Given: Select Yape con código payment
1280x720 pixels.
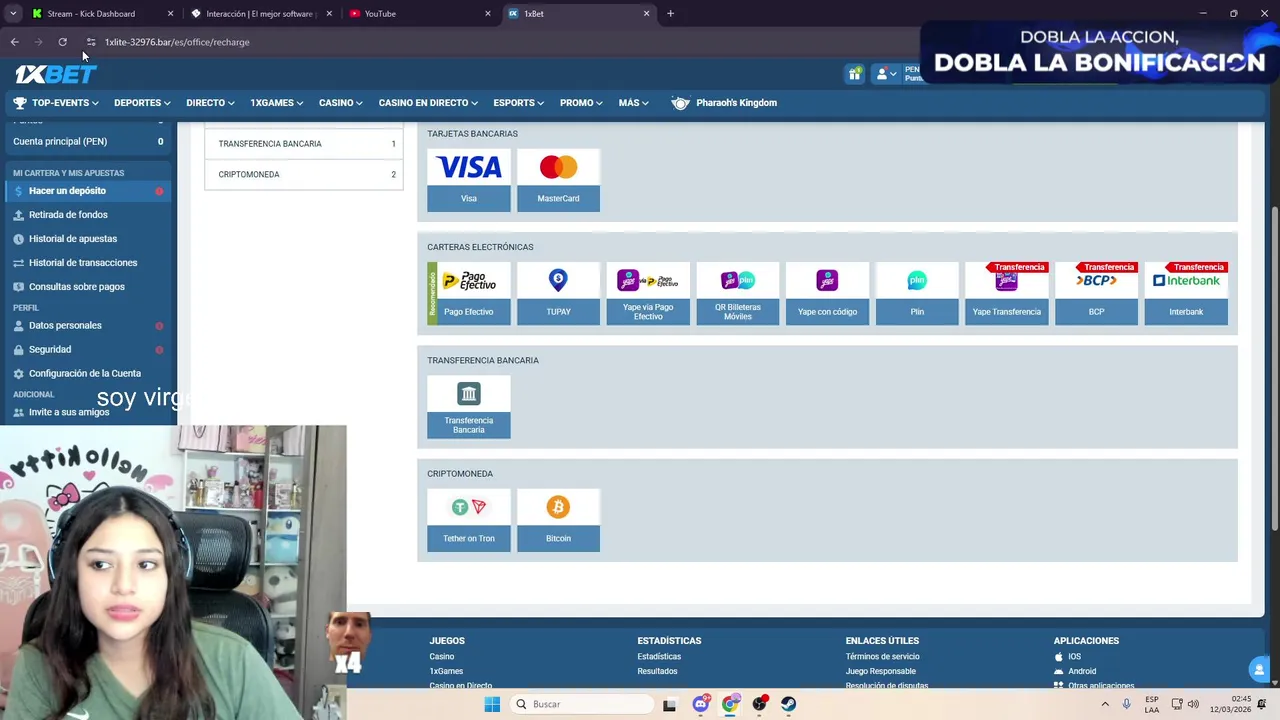Looking at the screenshot, I should 827,293.
